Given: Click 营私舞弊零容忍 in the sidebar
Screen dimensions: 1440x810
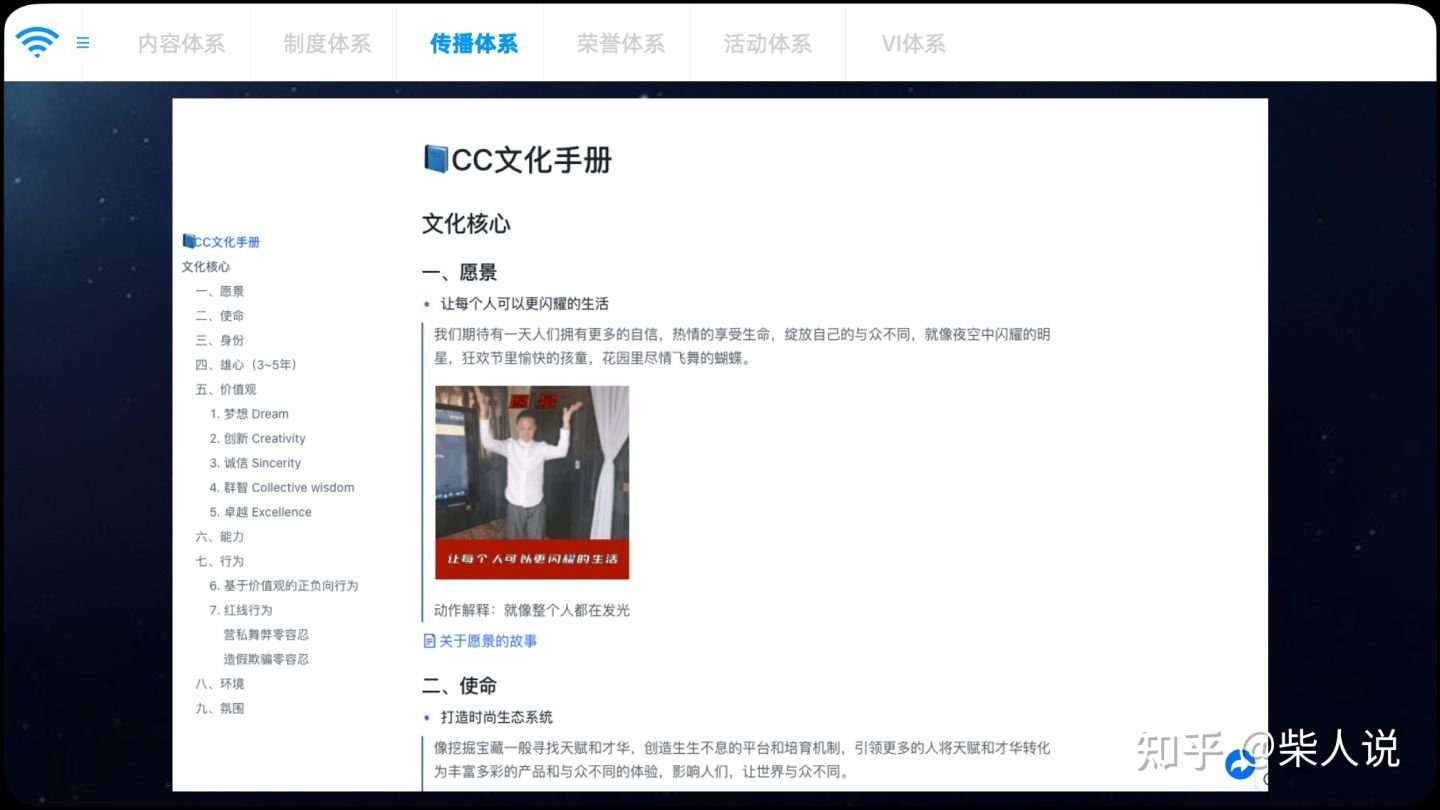Looking at the screenshot, I should tap(268, 634).
